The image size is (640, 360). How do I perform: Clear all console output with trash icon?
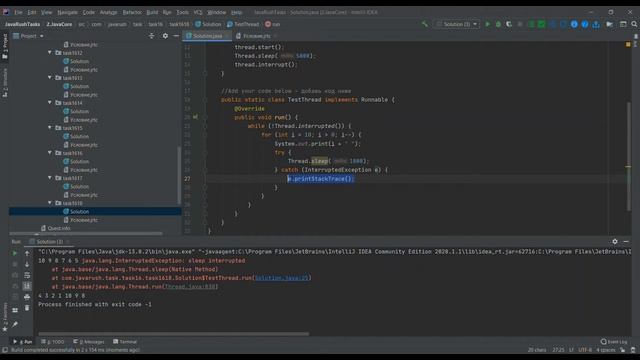coord(27,308)
